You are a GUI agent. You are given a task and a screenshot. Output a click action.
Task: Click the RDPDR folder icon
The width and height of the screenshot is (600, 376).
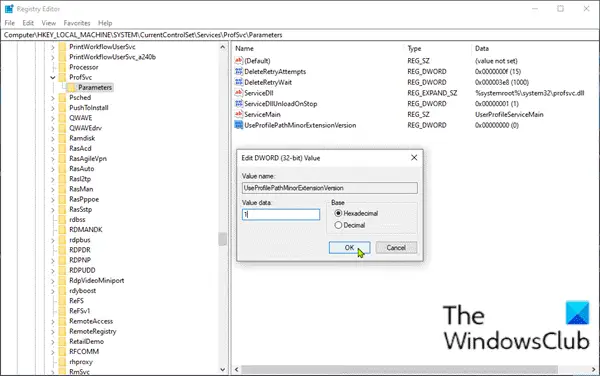coord(62,250)
